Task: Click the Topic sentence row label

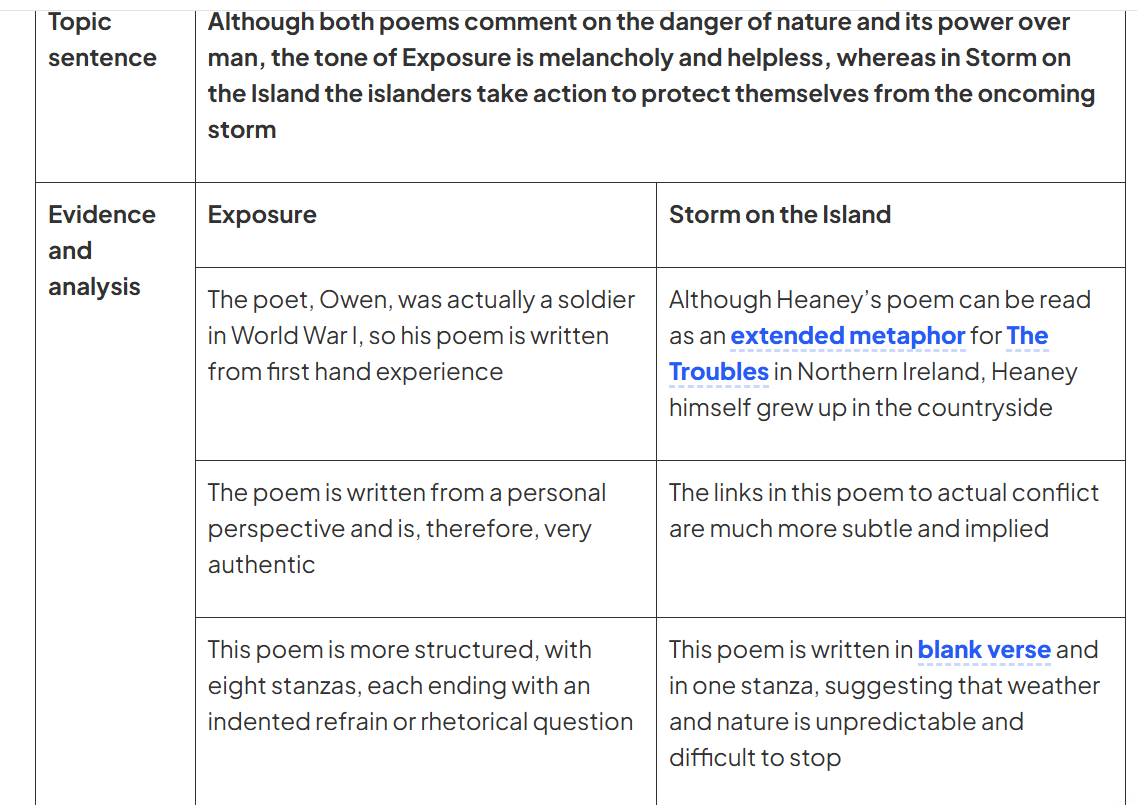Action: click(102, 40)
